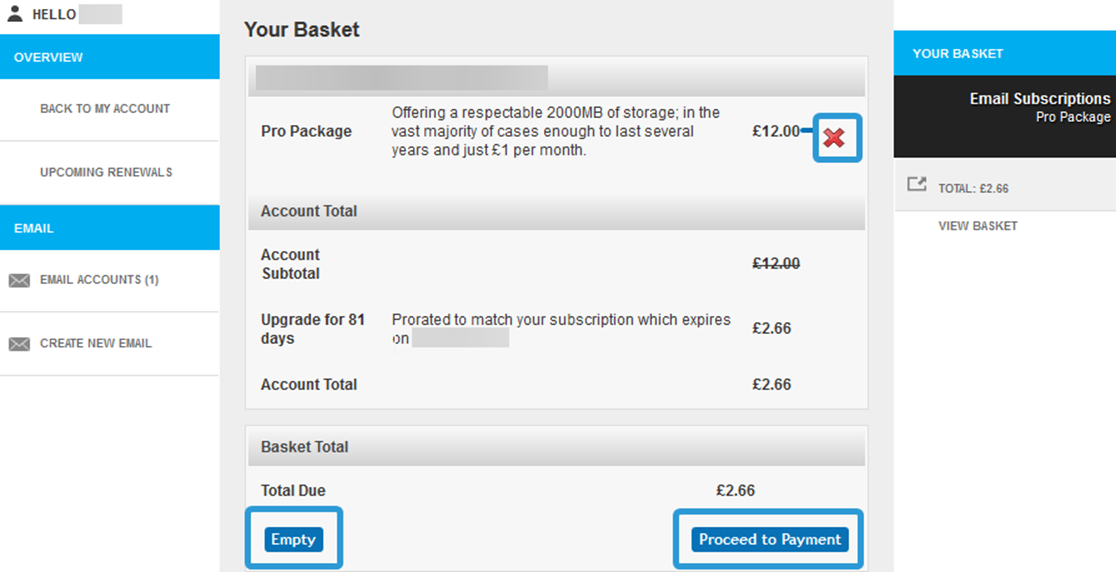
Task: Remove Pro Package using the red X icon
Action: pos(834,139)
